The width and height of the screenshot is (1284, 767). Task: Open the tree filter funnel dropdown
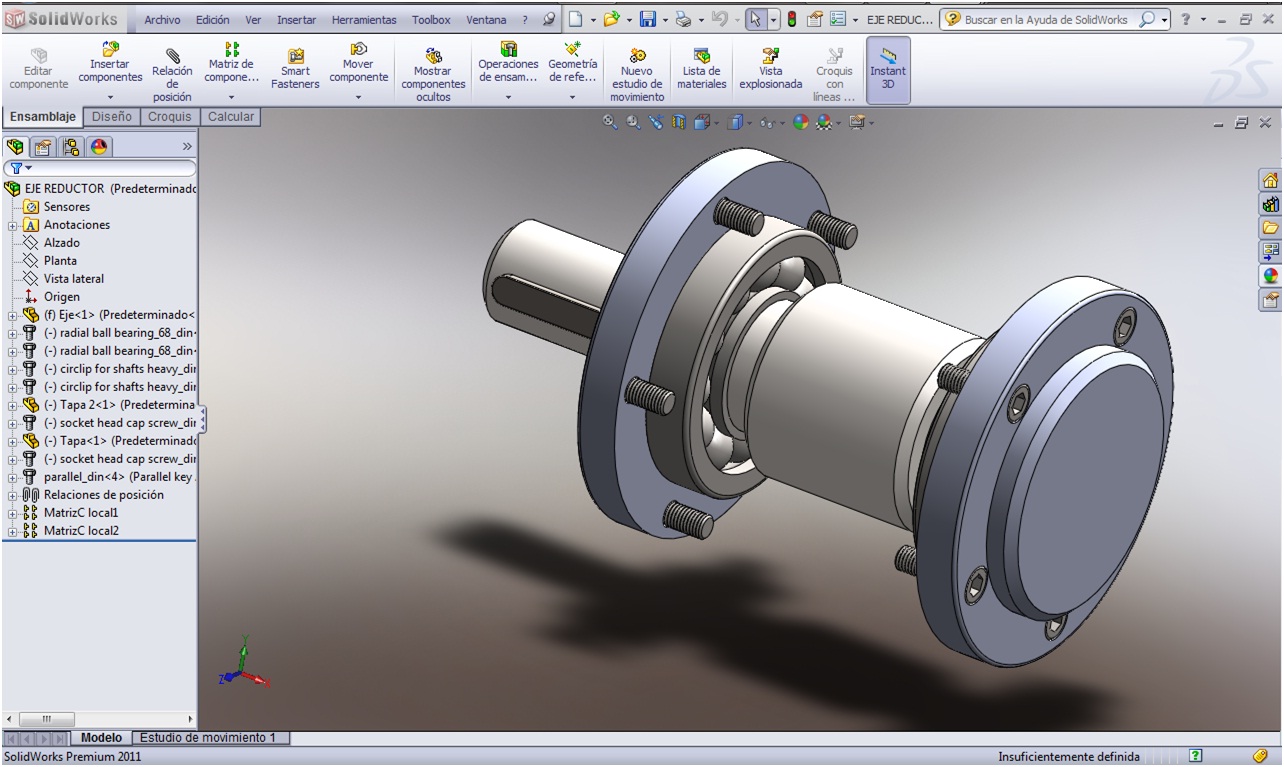point(20,168)
